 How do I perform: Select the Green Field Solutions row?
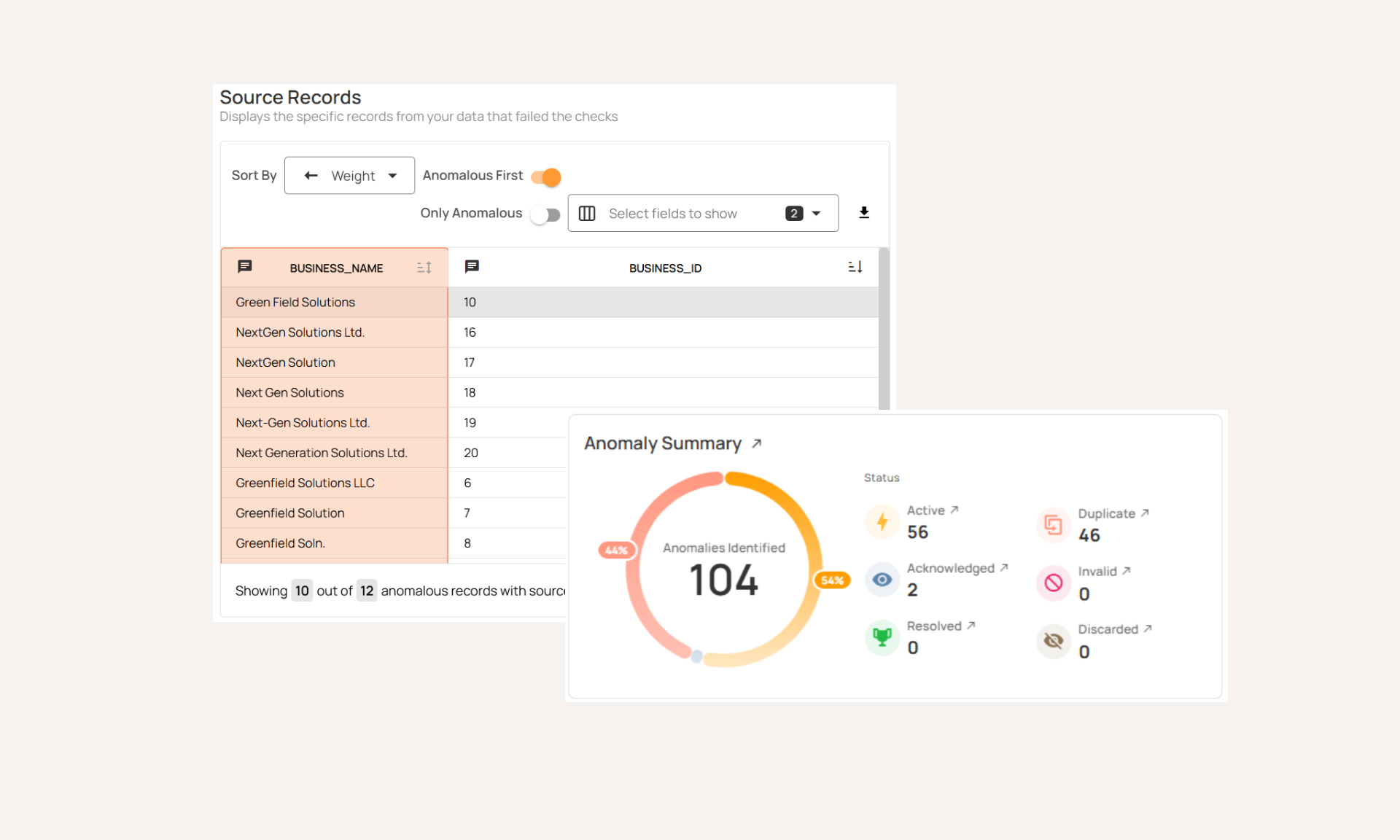[x=295, y=302]
